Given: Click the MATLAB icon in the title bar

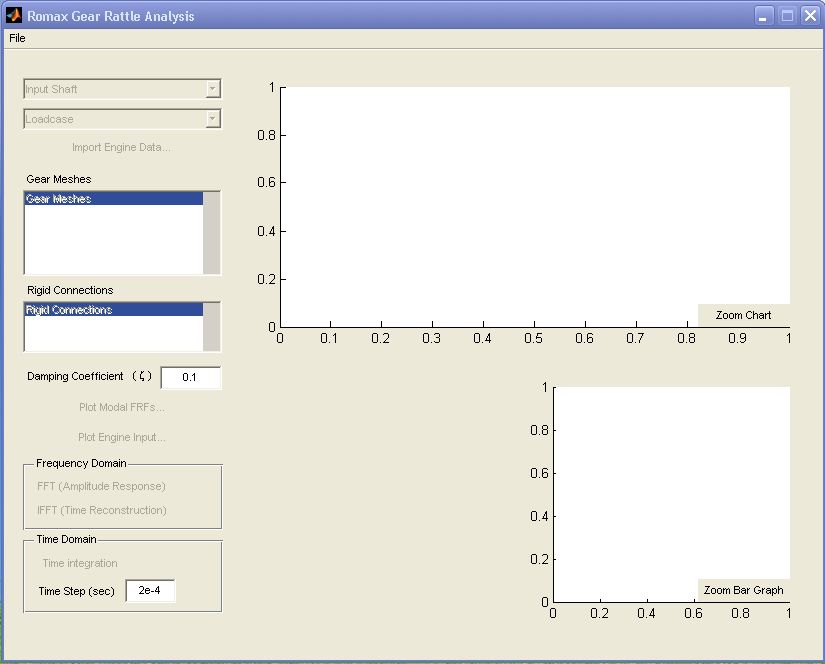Looking at the screenshot, I should pos(14,16).
